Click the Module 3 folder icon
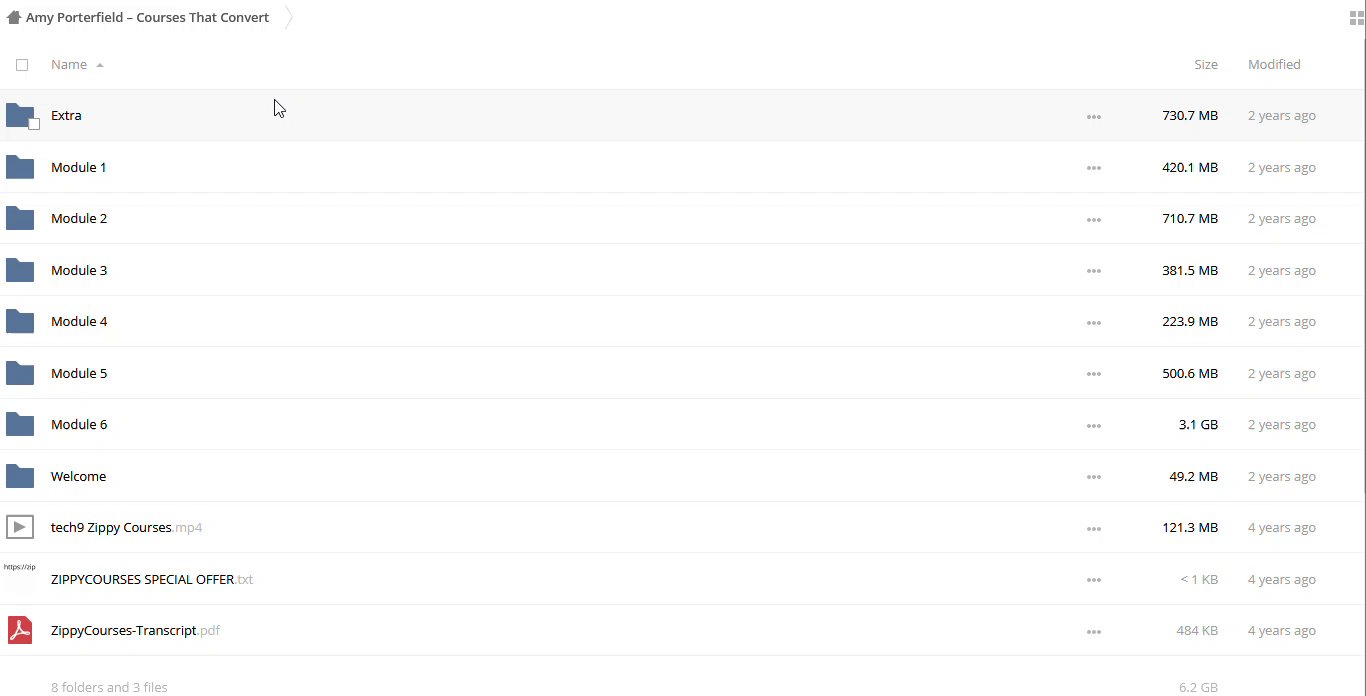The width and height of the screenshot is (1366, 696). point(20,270)
